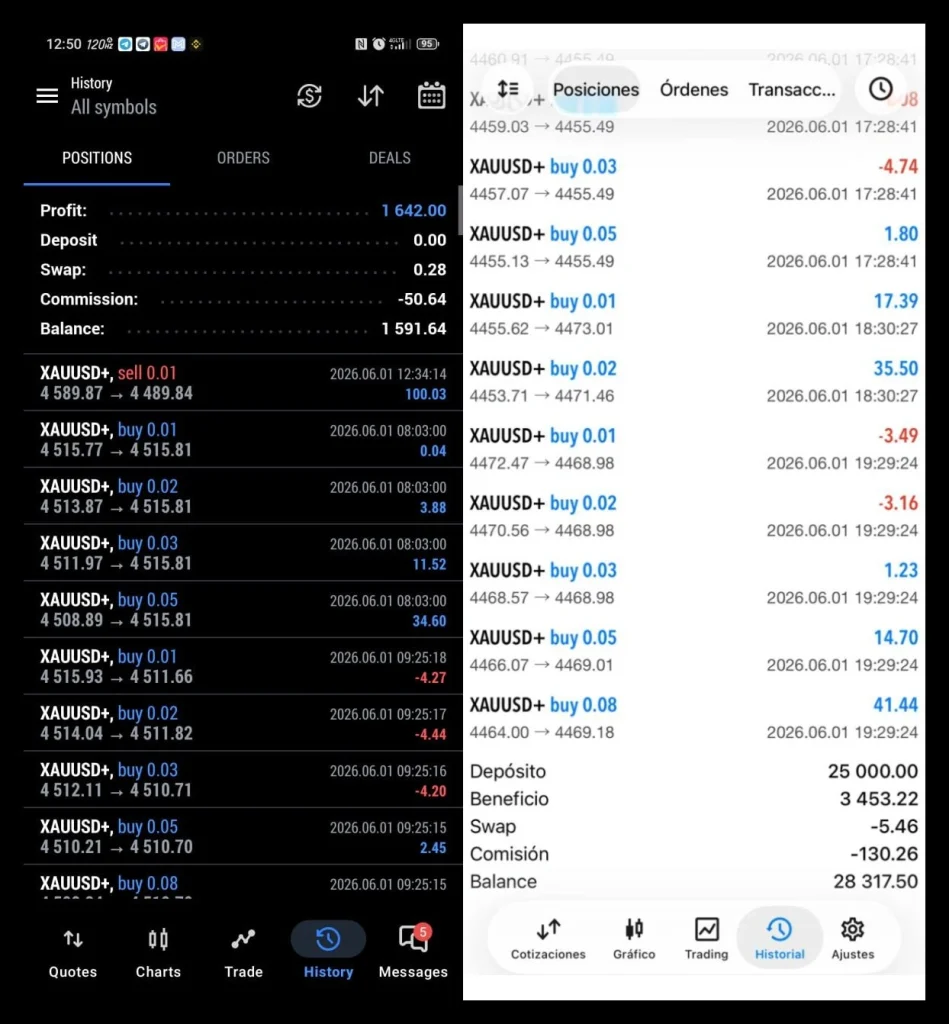Open the buy 0.08 trade with 41.44 profit
The image size is (949, 1024).
pyautogui.click(x=694, y=718)
